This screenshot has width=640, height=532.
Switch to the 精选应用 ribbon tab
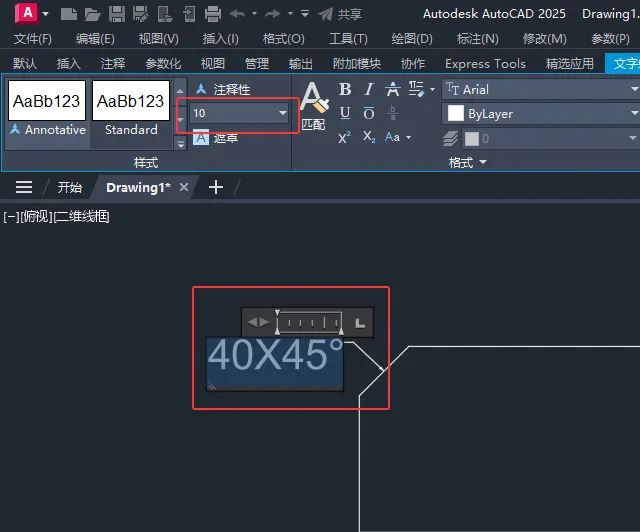[x=570, y=63]
